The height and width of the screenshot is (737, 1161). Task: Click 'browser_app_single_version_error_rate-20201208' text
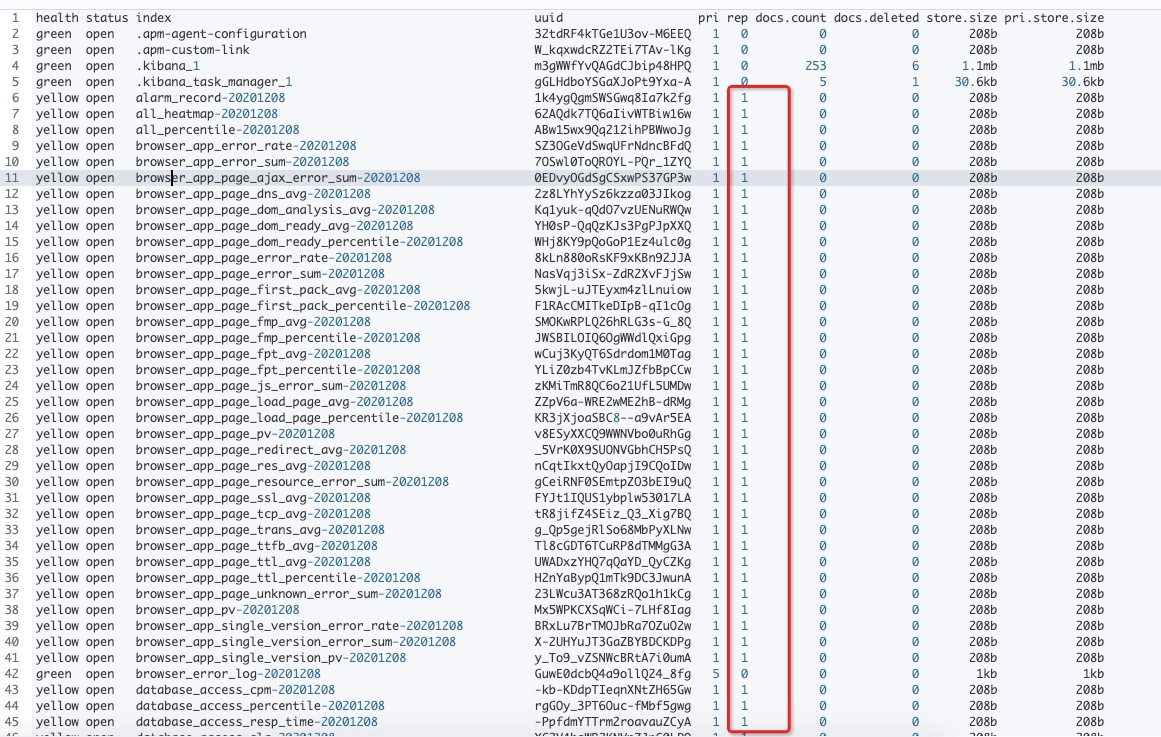pyautogui.click(x=299, y=626)
